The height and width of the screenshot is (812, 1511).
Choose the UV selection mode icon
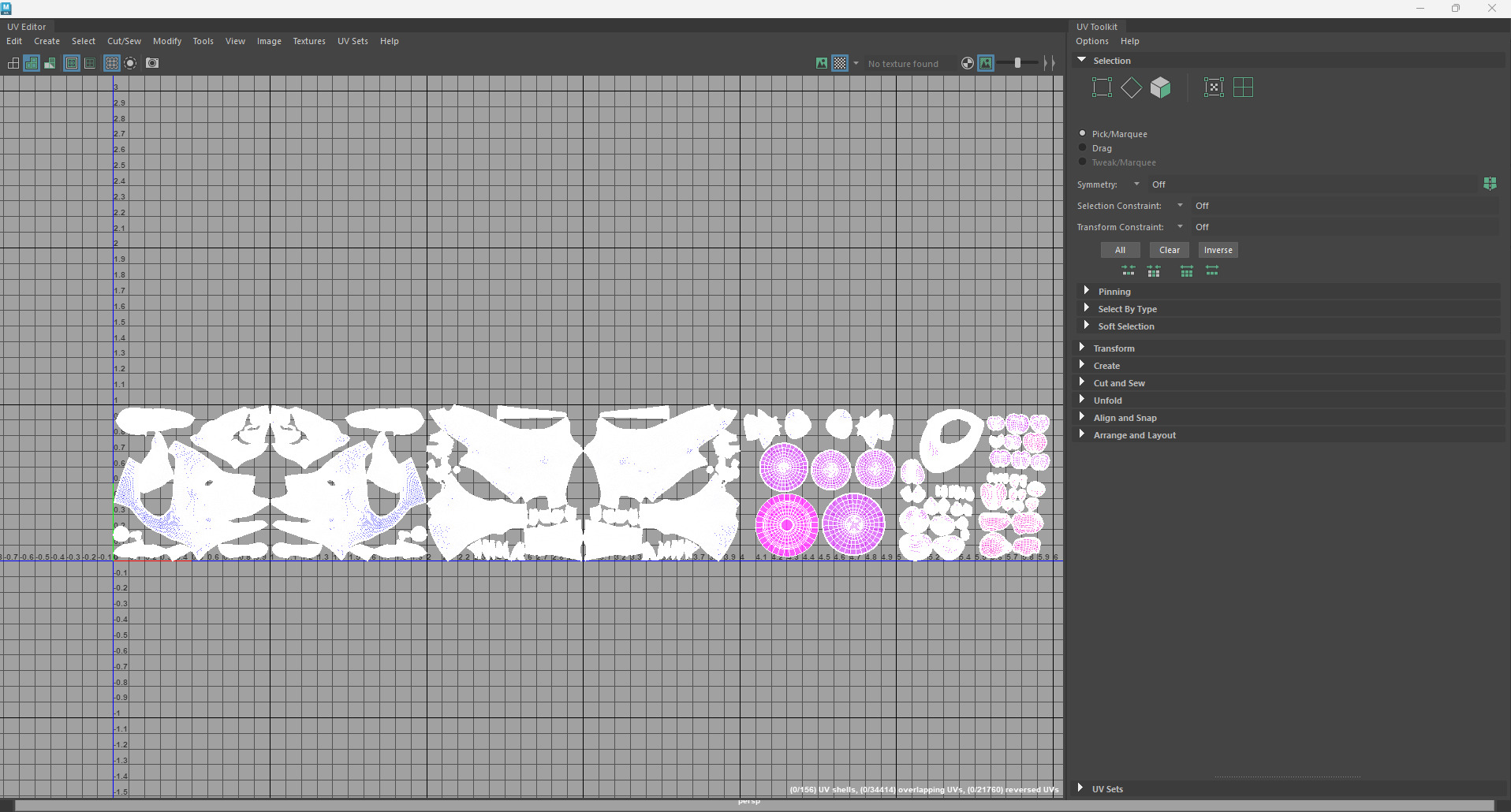1214,88
